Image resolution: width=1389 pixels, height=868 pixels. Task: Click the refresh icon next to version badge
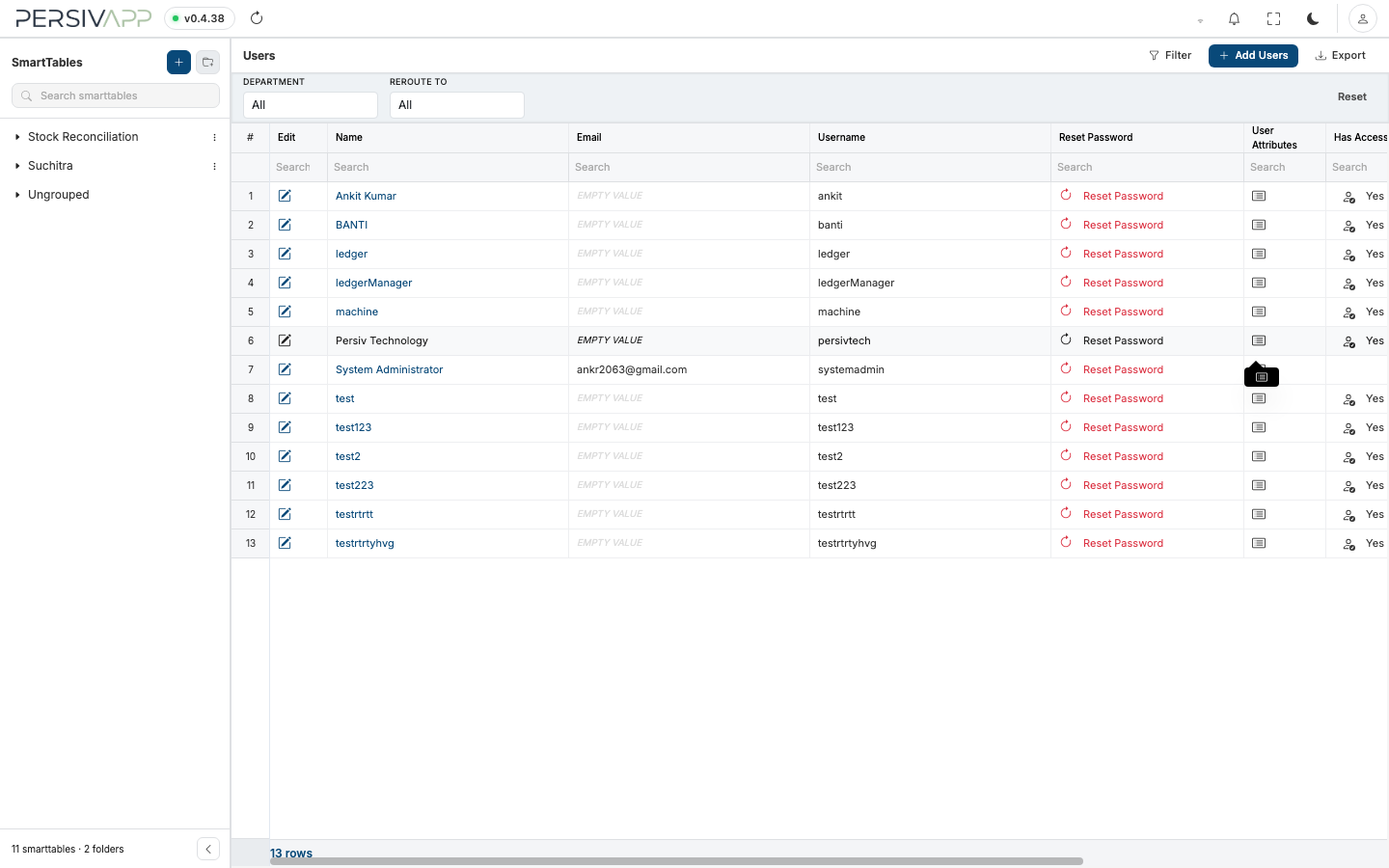(257, 18)
